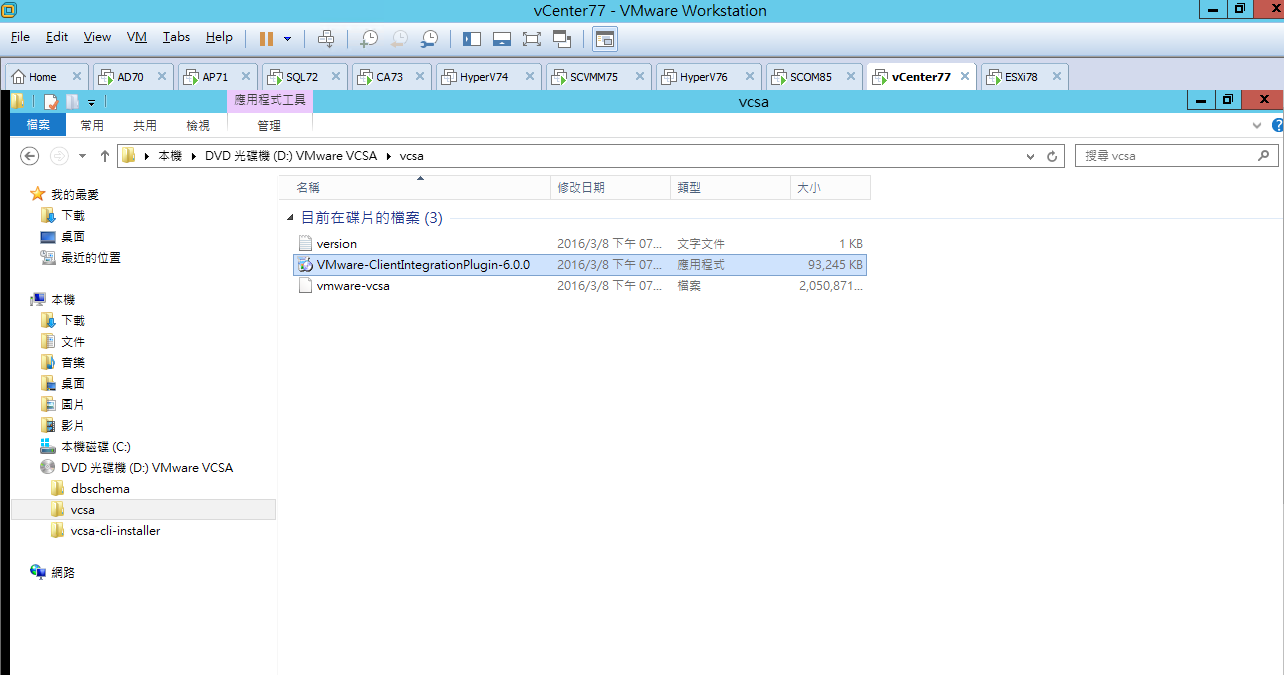Go up one folder level arrow
Viewport: 1284px width, 675px height.
(x=104, y=156)
